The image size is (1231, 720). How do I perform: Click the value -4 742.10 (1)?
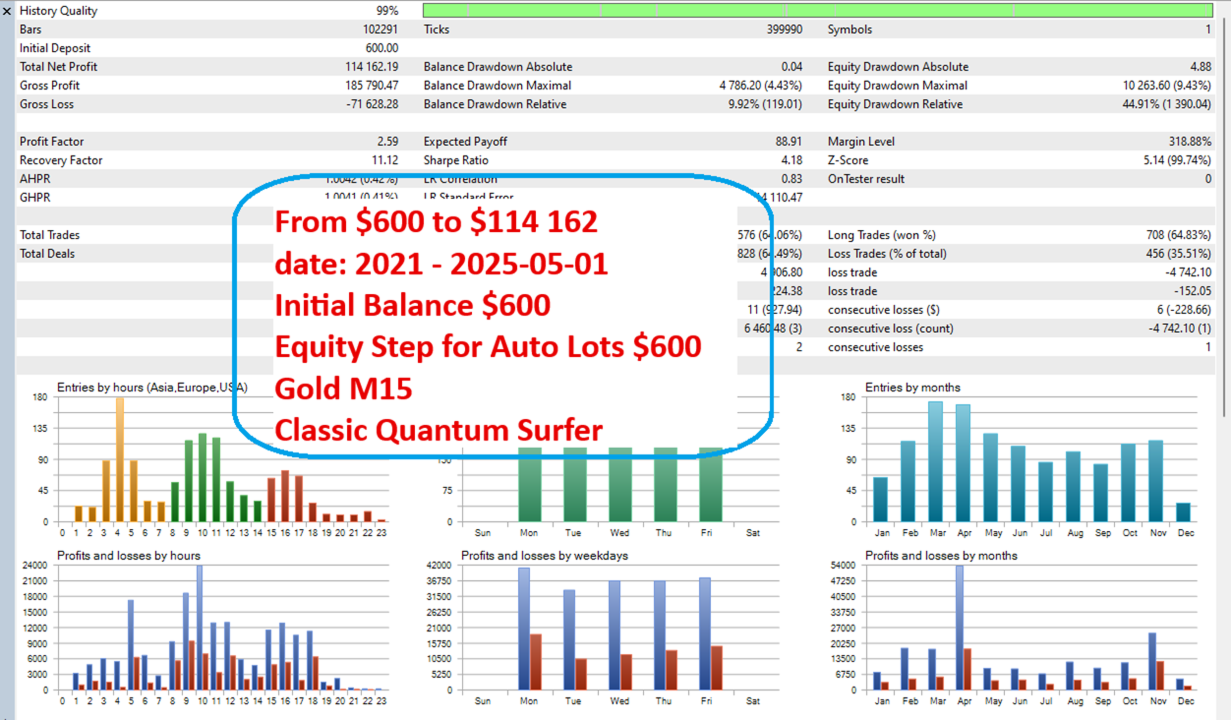1177,328
